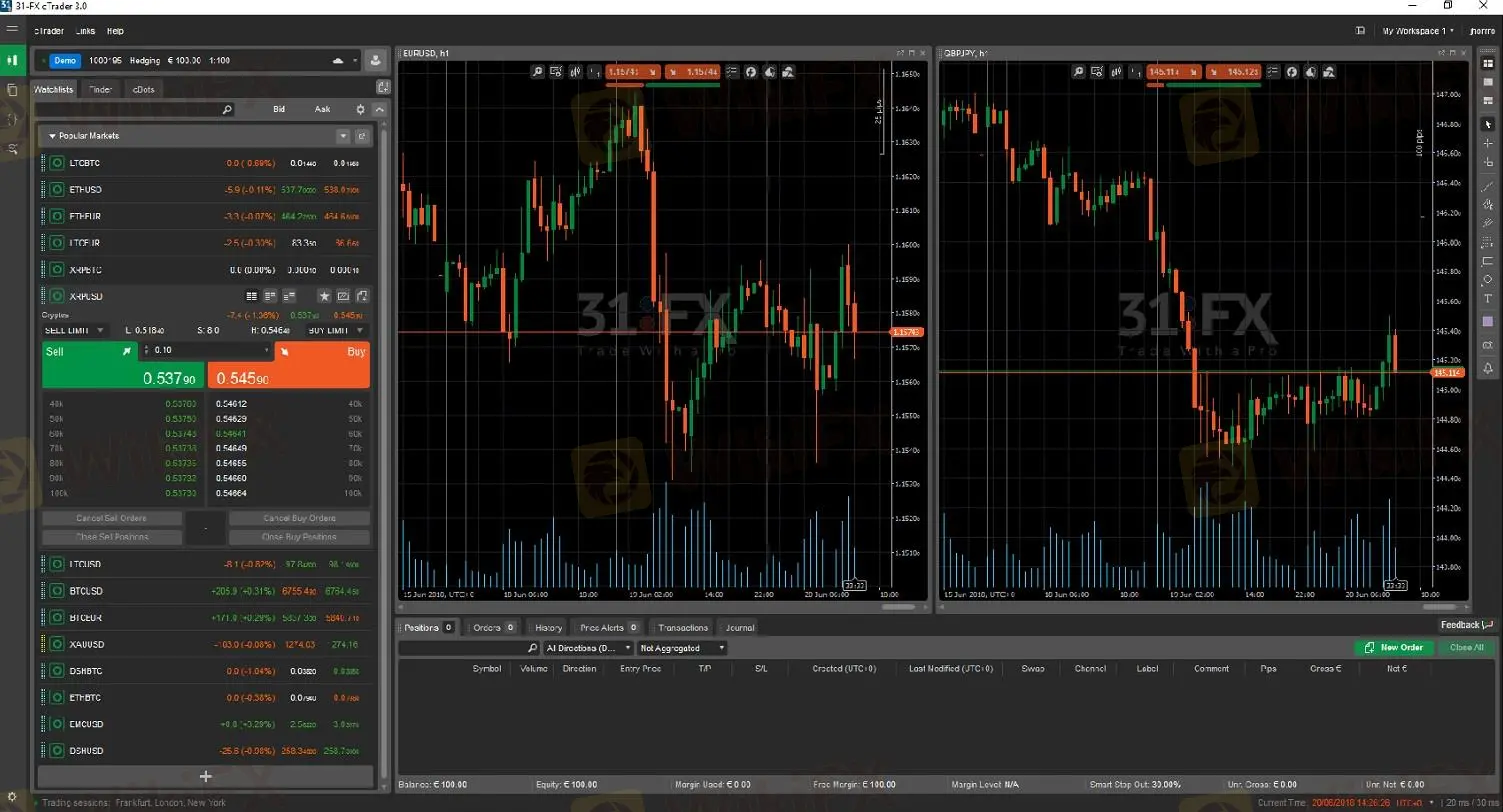
Task: Click the QuickTrade pop-out icon next to XRPUSD
Action: 363,296
